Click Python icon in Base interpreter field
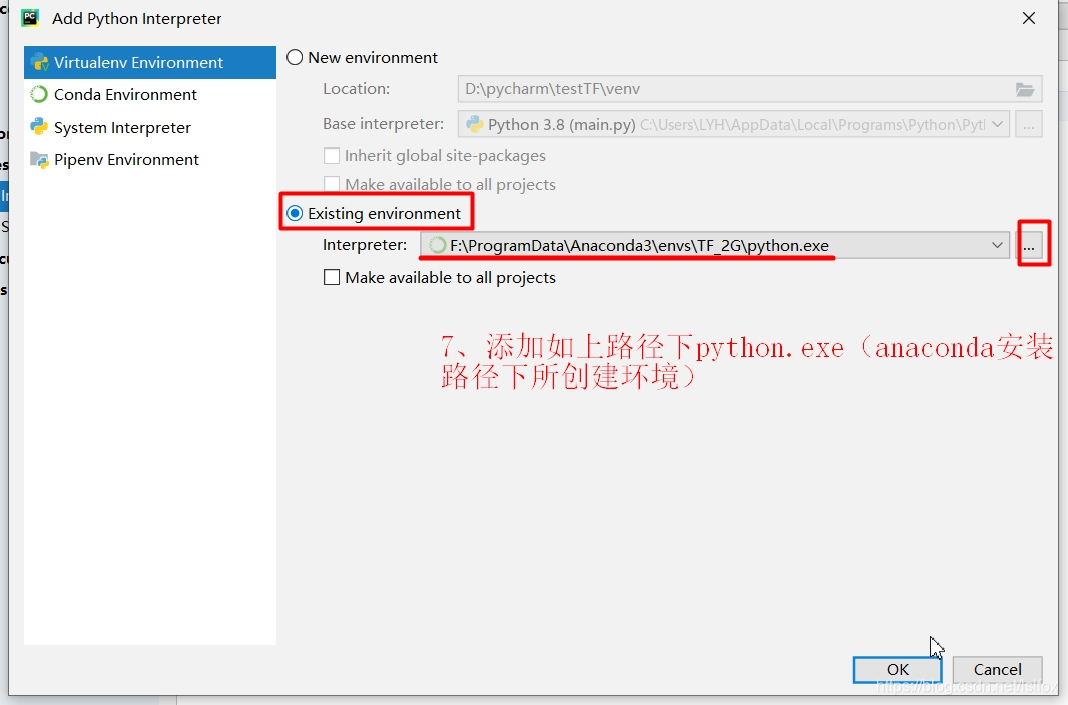 tap(475, 125)
